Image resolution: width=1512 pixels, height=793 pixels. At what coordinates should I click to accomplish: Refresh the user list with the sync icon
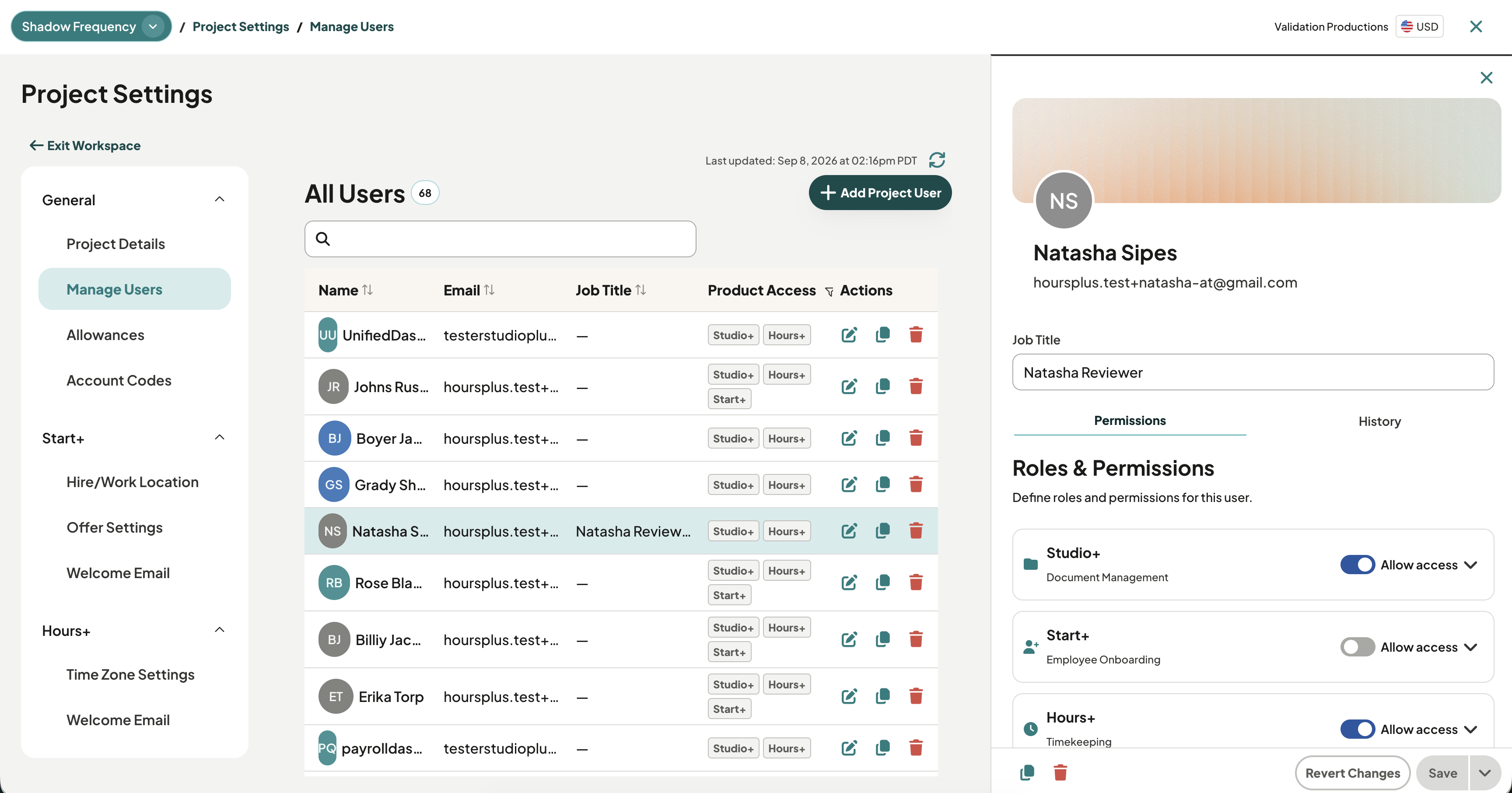(x=937, y=160)
